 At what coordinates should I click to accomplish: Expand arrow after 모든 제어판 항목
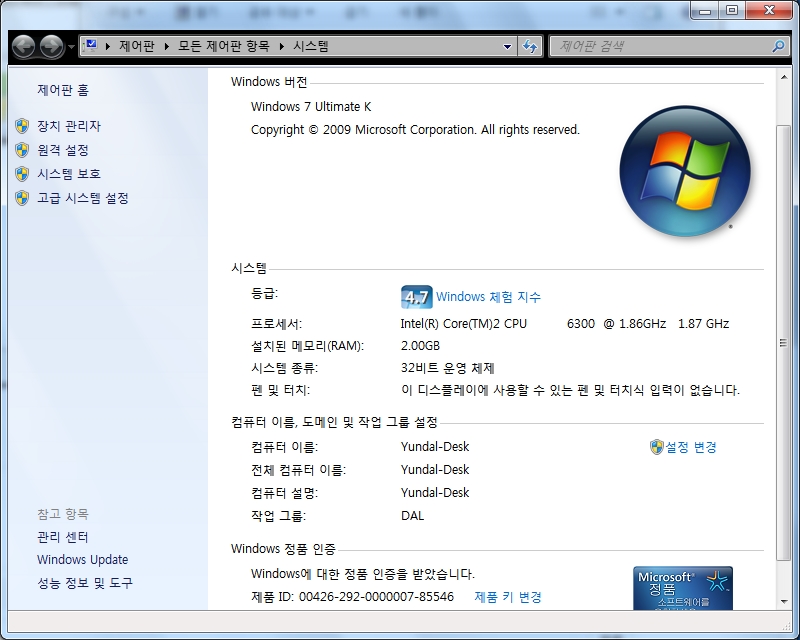(x=281, y=46)
